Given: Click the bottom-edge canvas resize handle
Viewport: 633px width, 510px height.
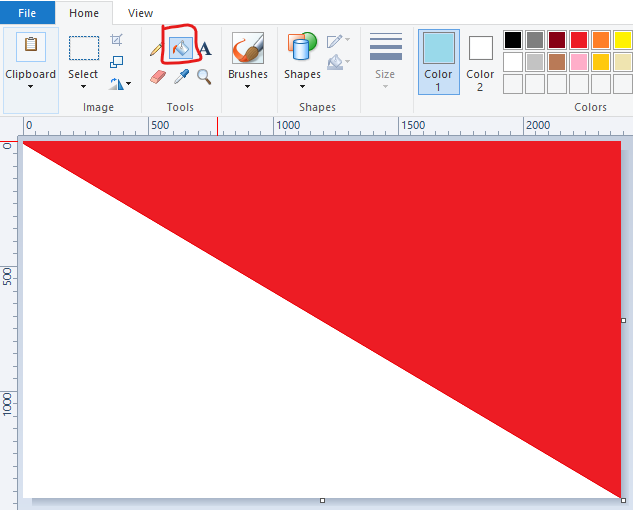Looking at the screenshot, I should point(322,500).
